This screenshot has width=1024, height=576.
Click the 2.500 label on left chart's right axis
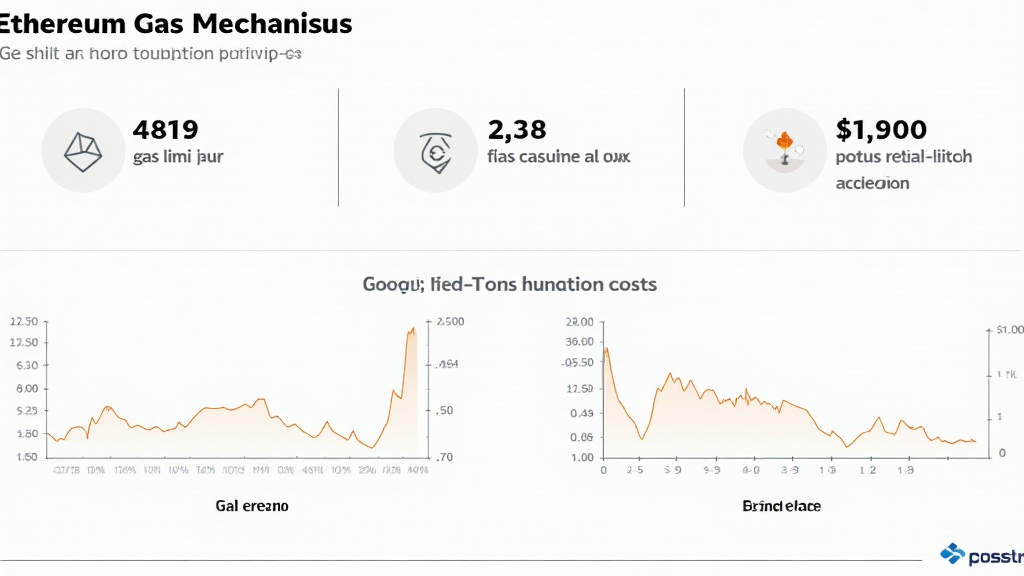(447, 322)
